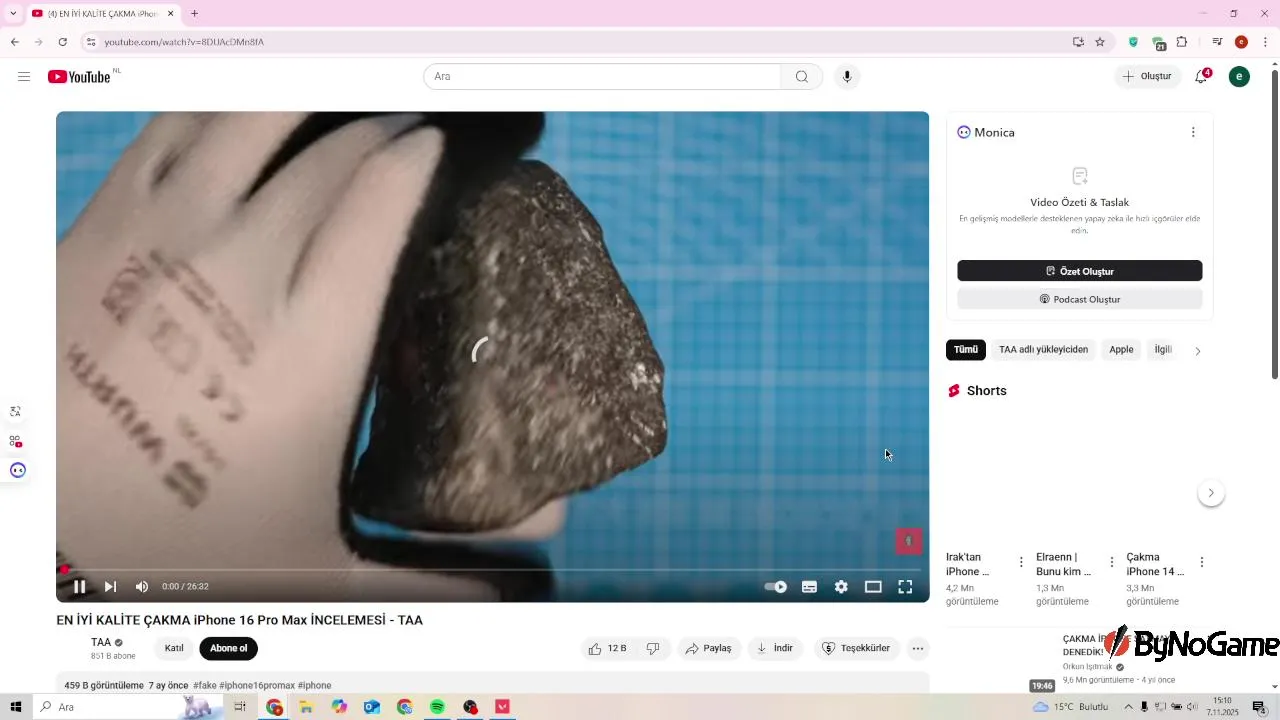Click the Shorts section heading

coord(986,391)
